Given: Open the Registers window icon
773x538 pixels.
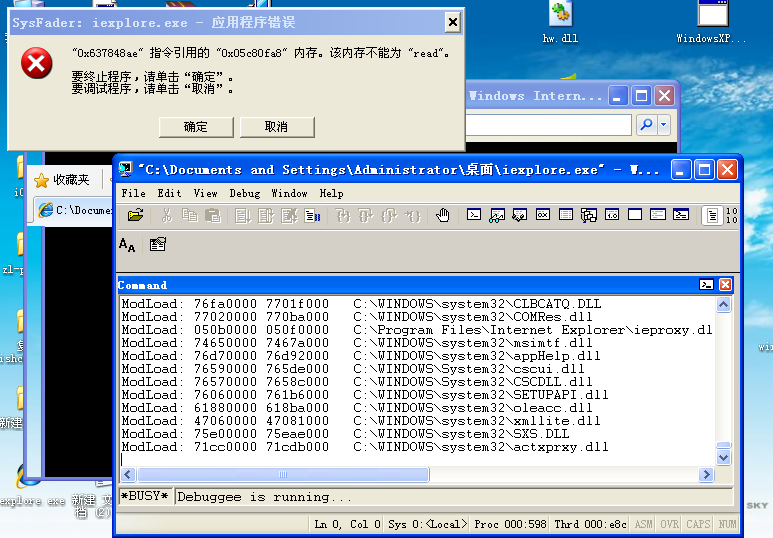Looking at the screenshot, I should pos(543,215).
